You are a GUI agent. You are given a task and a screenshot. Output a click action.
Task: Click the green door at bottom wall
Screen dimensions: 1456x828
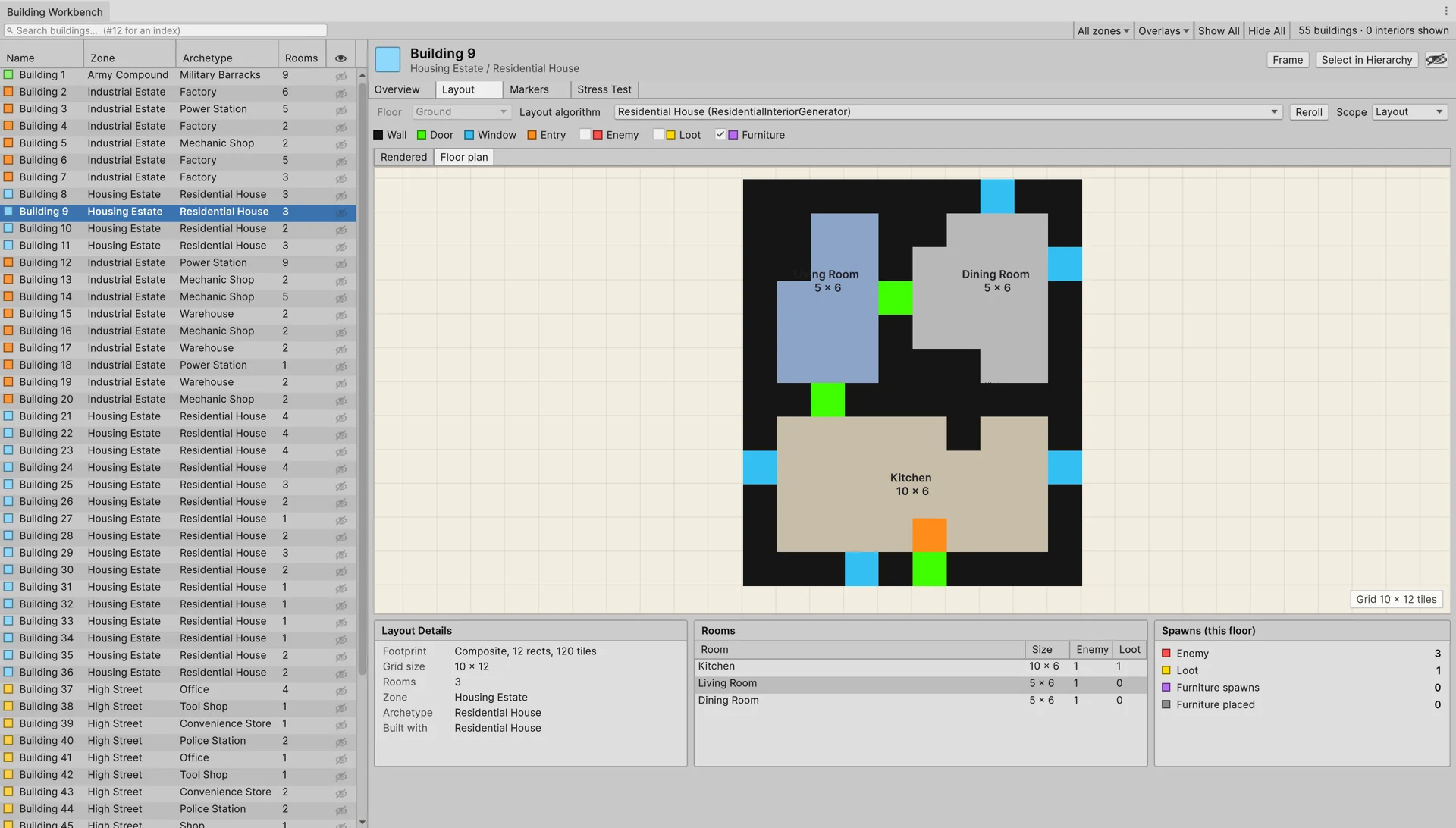coord(929,569)
